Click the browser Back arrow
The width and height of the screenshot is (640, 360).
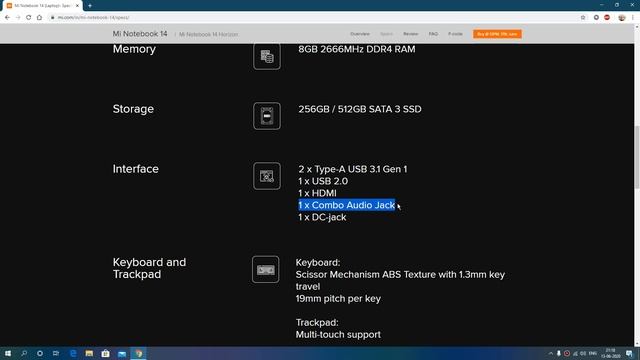(x=7, y=18)
